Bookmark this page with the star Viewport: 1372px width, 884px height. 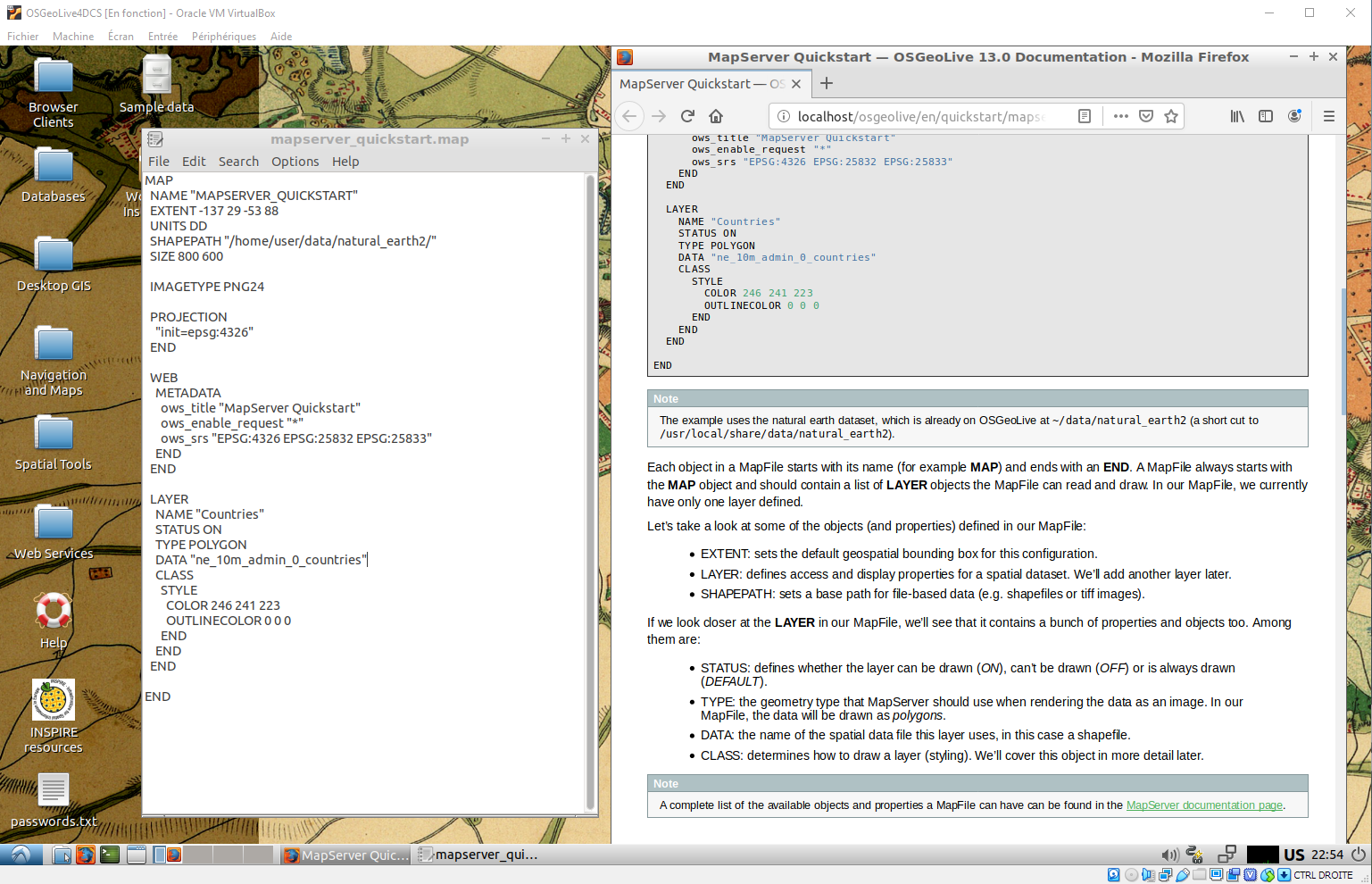click(1171, 116)
